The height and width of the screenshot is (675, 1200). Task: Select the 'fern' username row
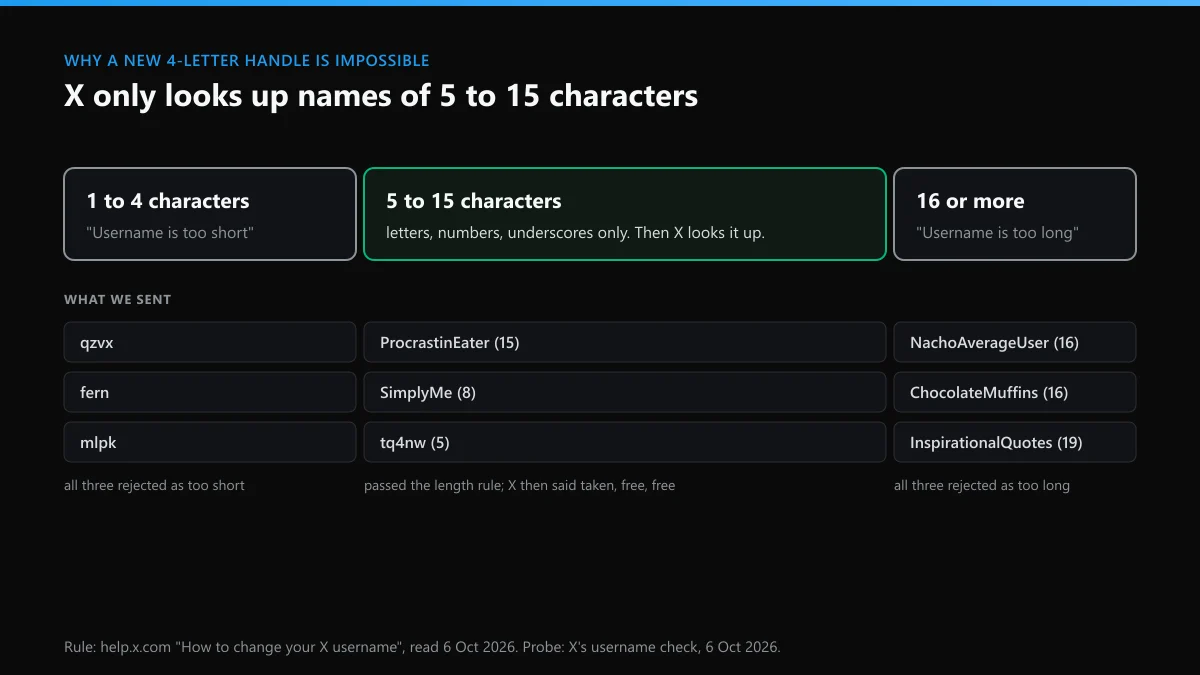pyautogui.click(x=210, y=392)
